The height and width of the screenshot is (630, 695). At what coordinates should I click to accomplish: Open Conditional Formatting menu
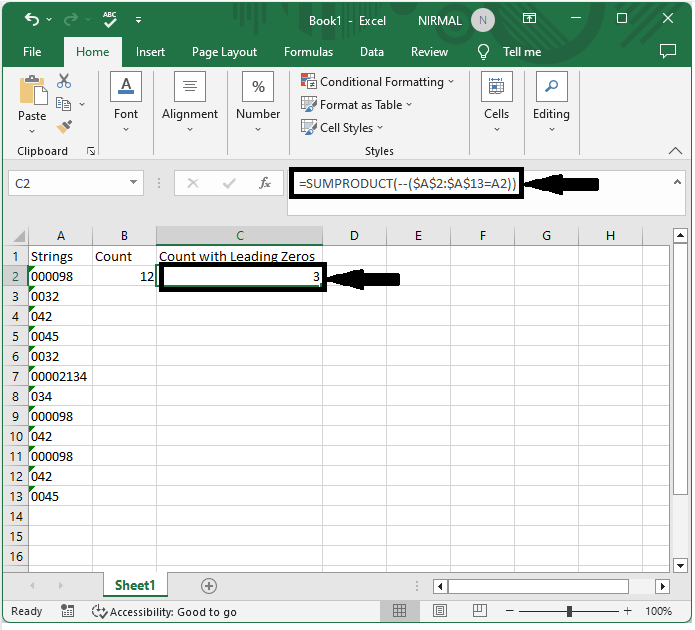(377, 82)
